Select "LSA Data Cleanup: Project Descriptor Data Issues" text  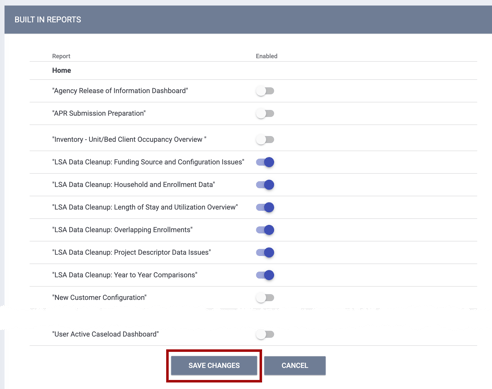pyautogui.click(x=132, y=252)
